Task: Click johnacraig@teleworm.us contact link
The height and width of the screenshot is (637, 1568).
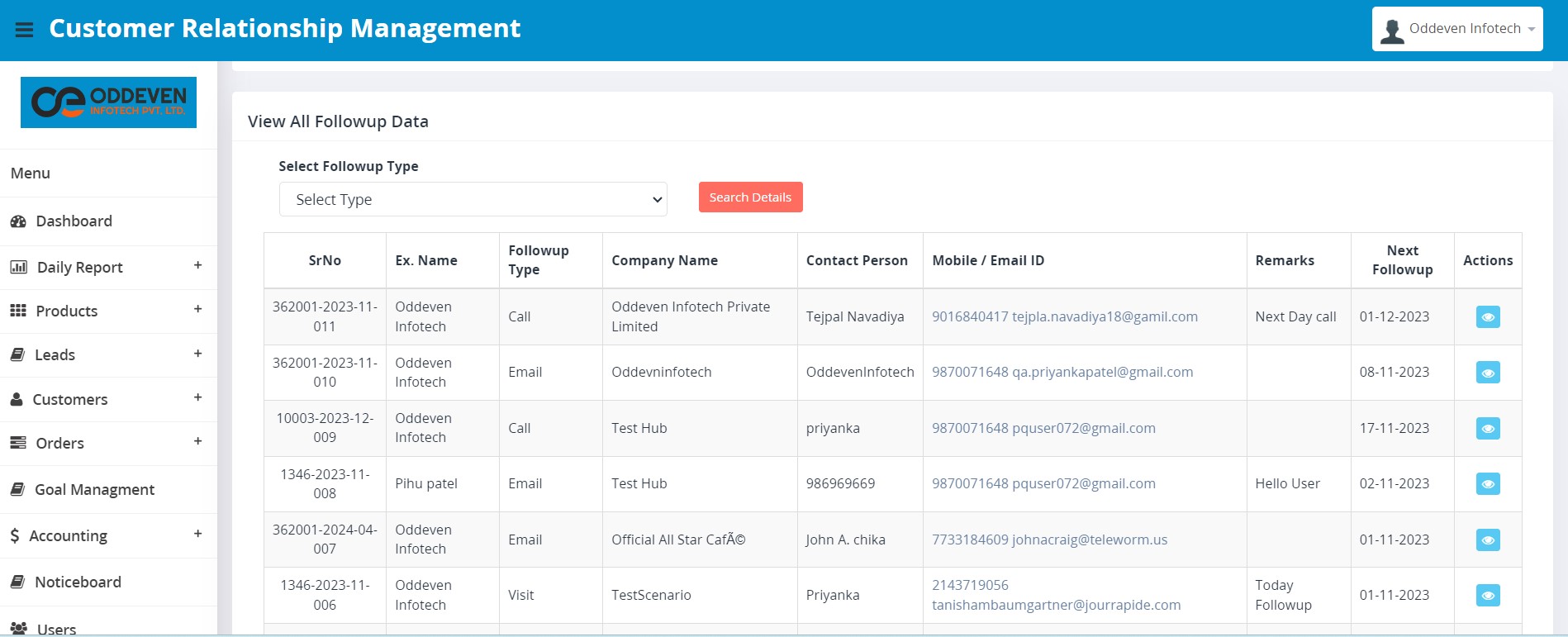Action: [x=1089, y=540]
